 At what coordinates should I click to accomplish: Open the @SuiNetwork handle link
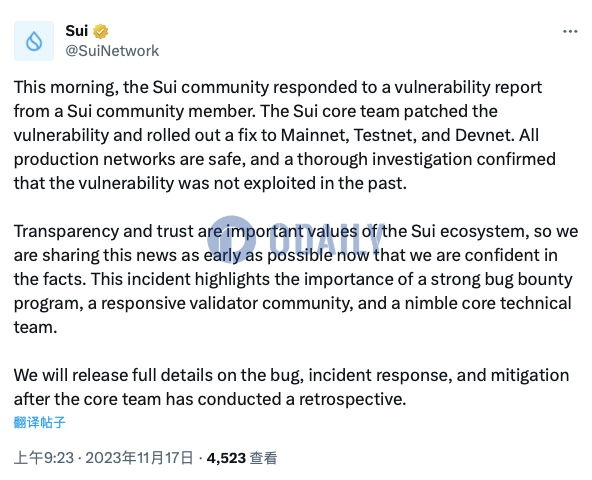112,51
